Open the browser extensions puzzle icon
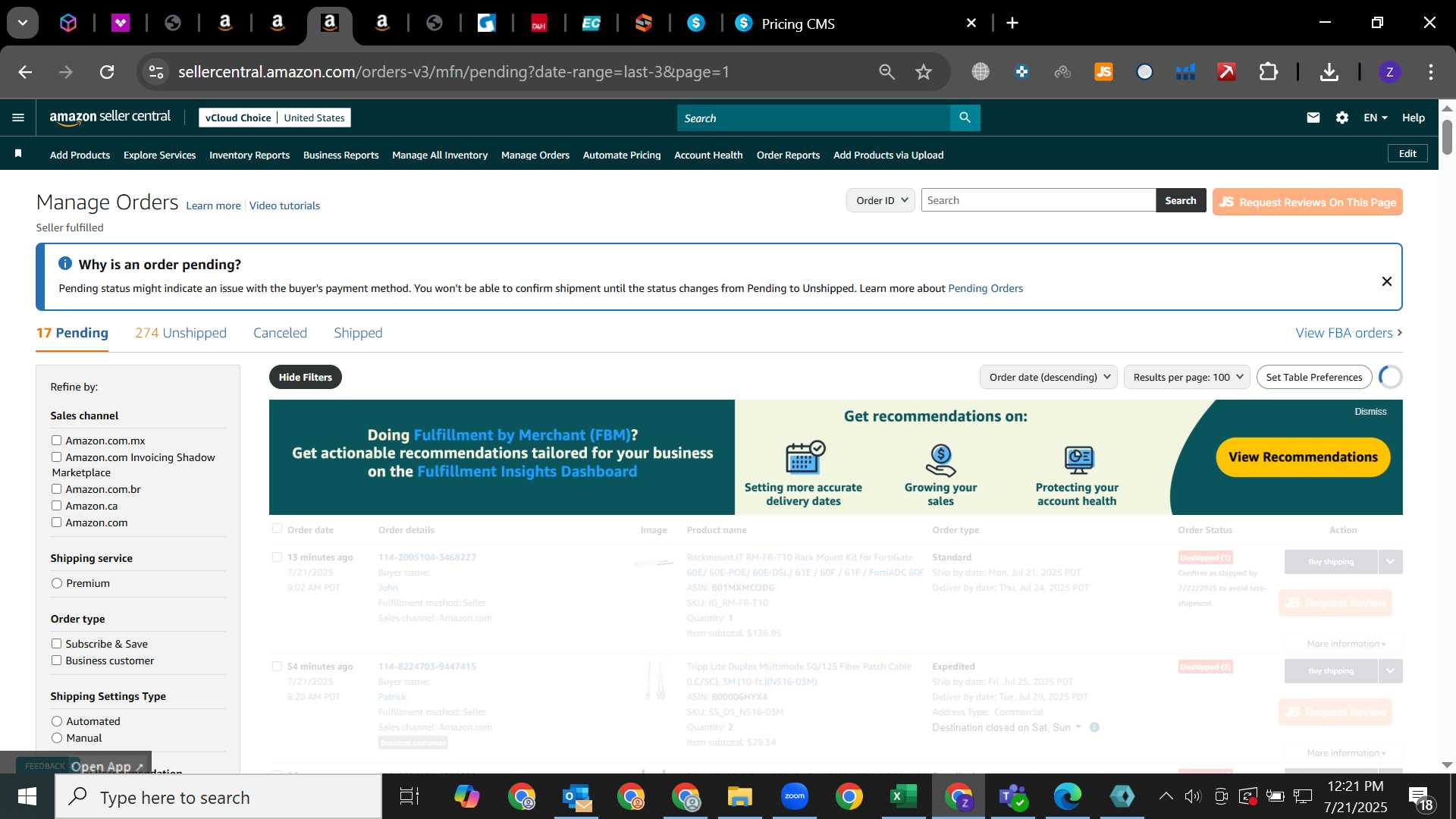1456x819 pixels. click(1268, 72)
